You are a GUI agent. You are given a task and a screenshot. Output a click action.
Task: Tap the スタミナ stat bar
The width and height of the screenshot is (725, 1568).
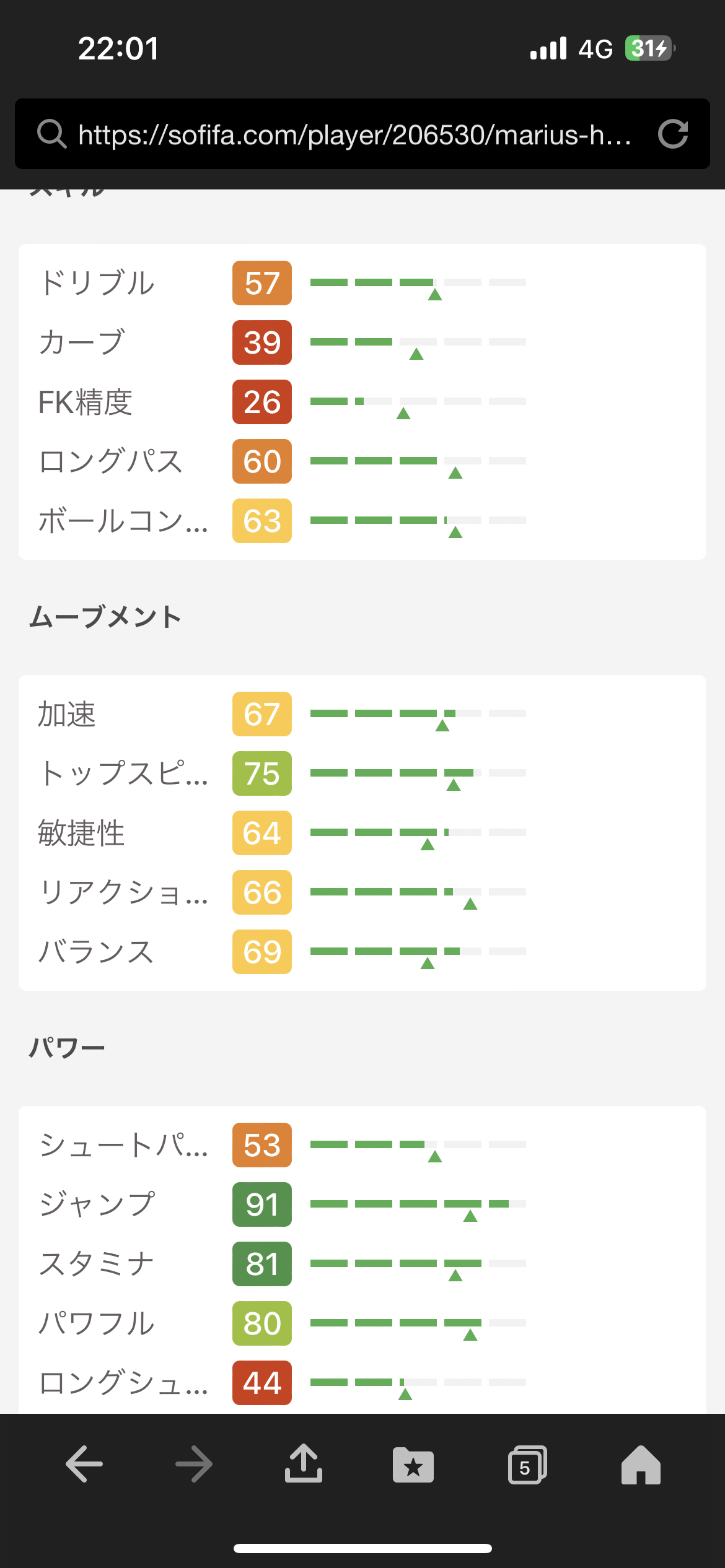pos(418,1264)
